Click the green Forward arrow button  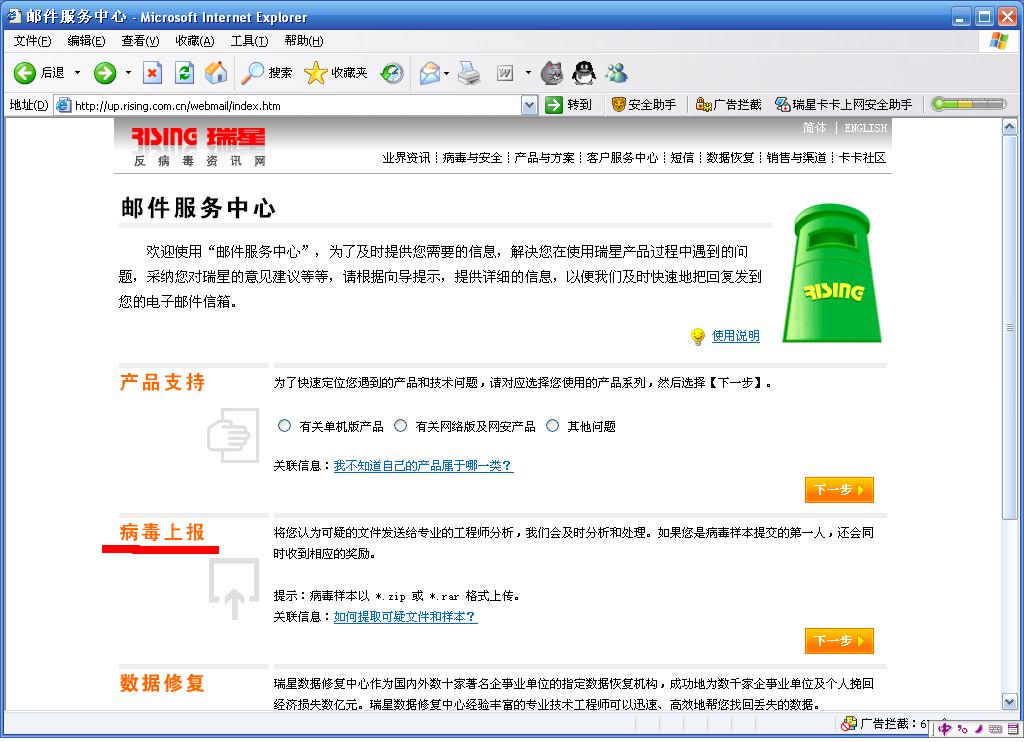[104, 73]
